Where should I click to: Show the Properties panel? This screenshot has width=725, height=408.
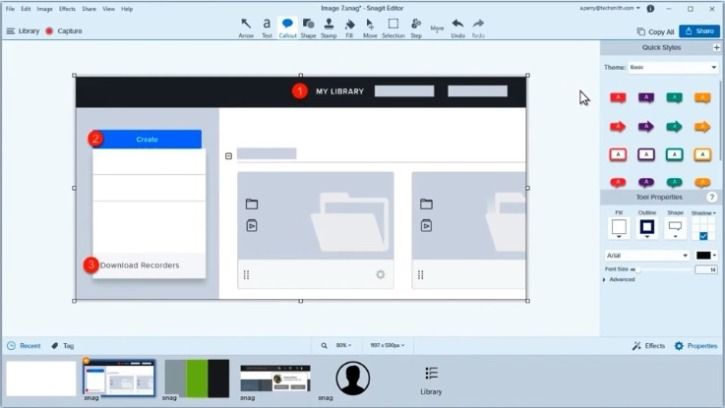pyautogui.click(x=696, y=346)
